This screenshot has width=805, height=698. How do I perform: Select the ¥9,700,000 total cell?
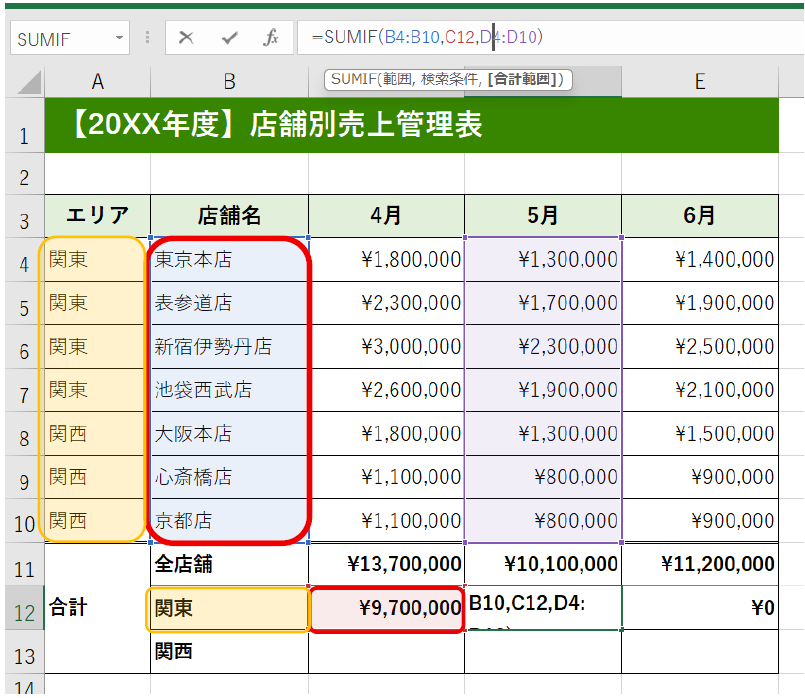386,609
